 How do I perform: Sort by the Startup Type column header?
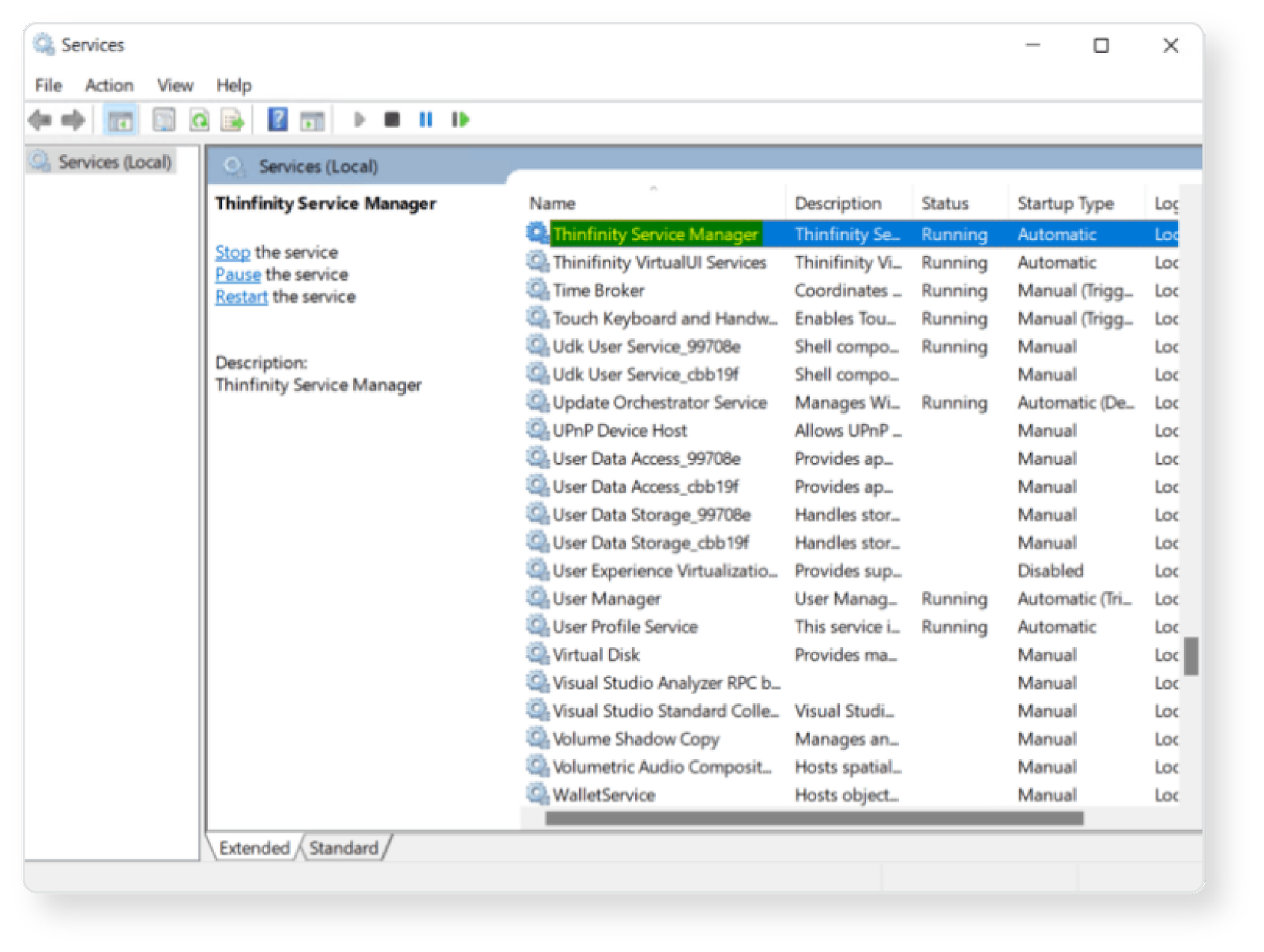point(1076,203)
